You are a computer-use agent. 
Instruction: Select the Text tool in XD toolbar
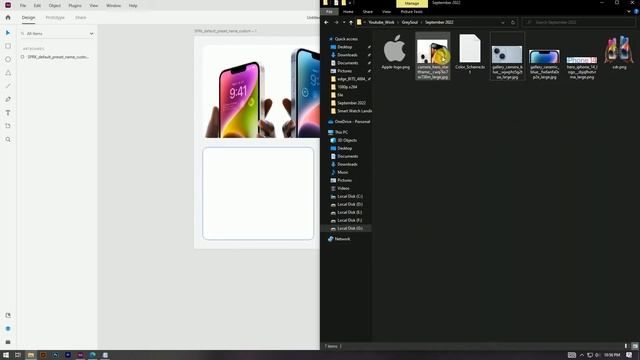[x=8, y=113]
